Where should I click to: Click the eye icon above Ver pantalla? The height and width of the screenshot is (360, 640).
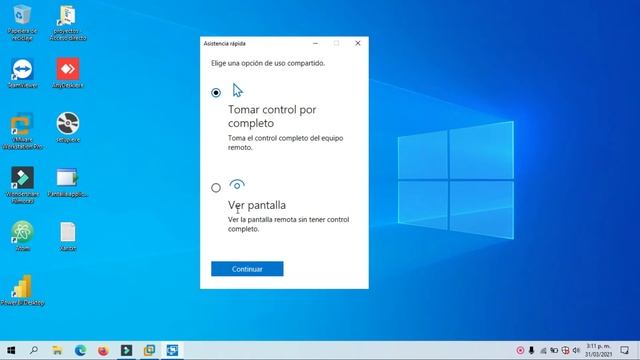[237, 185]
